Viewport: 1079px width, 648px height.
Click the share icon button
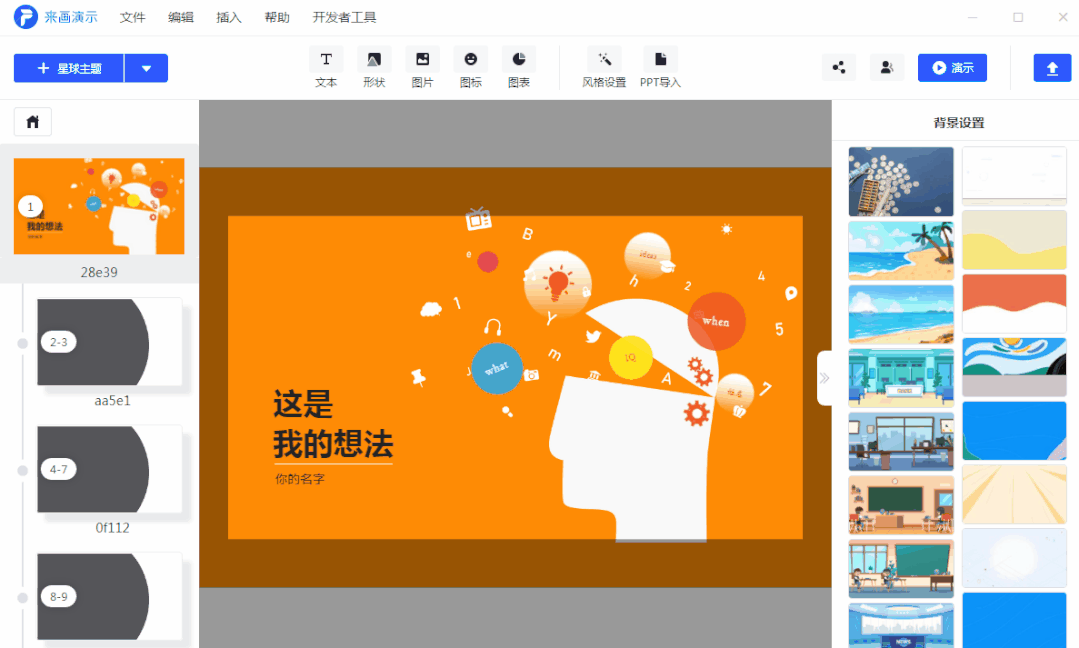pos(838,68)
